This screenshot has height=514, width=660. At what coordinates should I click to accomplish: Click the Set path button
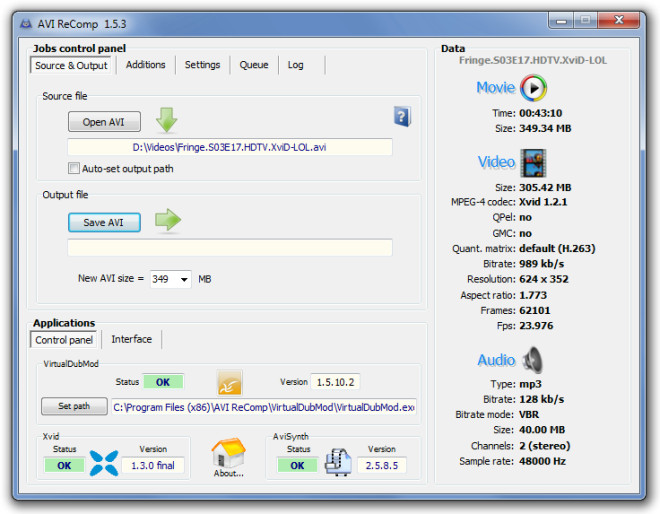[x=74, y=406]
